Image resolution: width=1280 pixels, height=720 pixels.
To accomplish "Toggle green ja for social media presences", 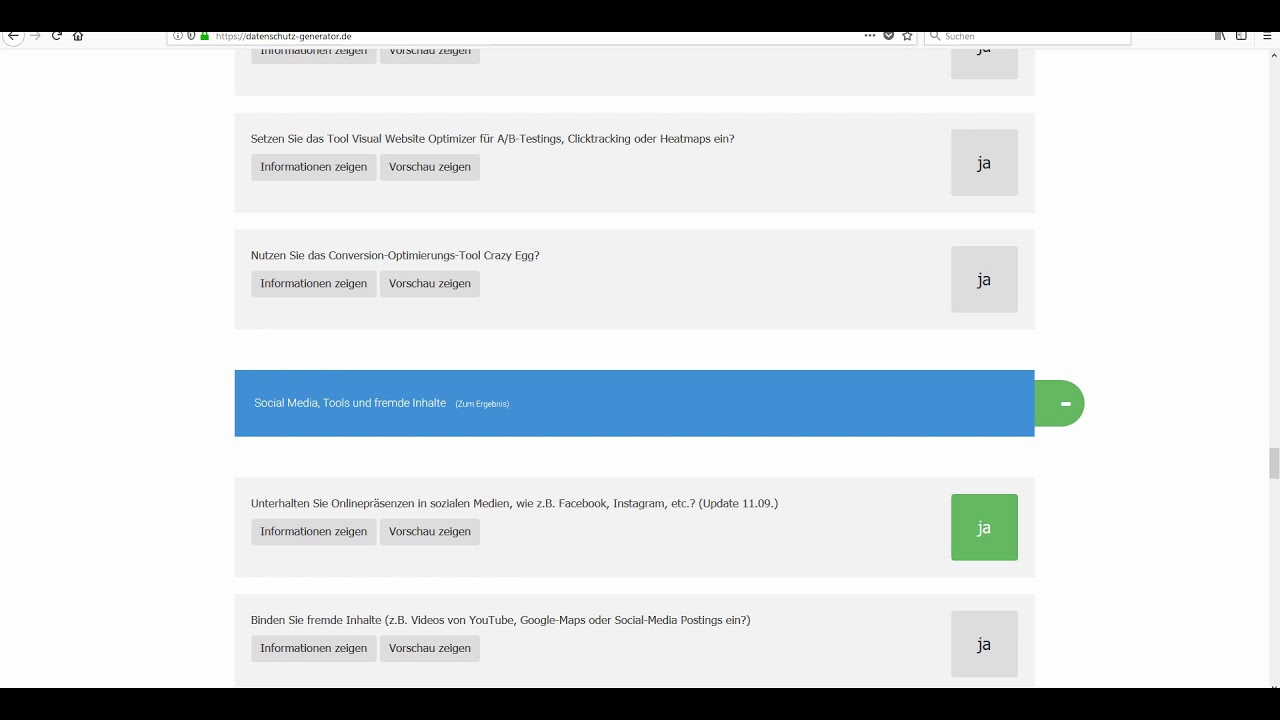I will (984, 528).
